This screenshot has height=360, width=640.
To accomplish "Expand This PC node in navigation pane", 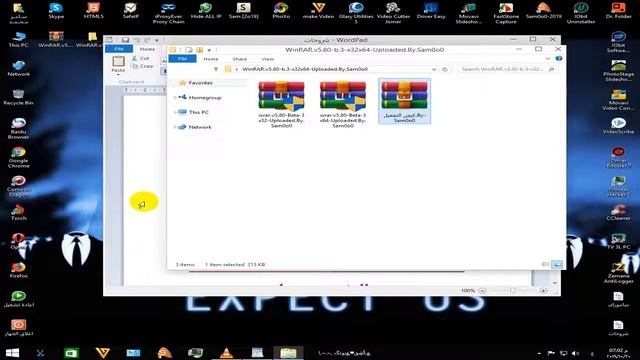I will pyautogui.click(x=175, y=112).
